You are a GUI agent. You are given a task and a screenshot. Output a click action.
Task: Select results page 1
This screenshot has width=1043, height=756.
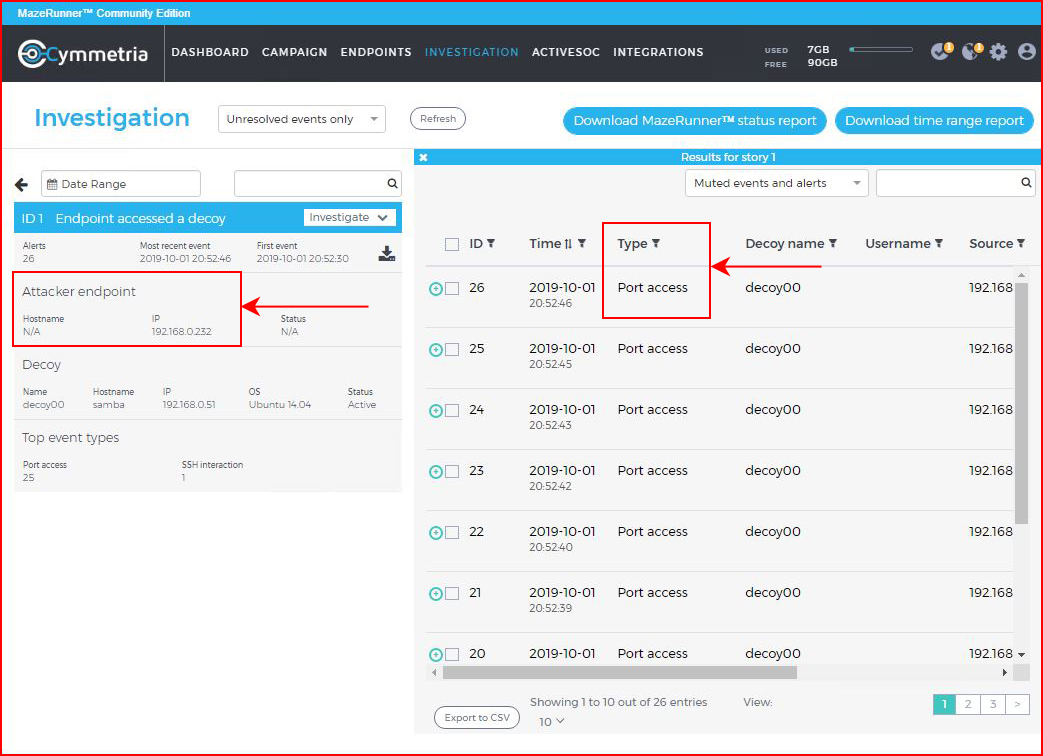[x=944, y=704]
